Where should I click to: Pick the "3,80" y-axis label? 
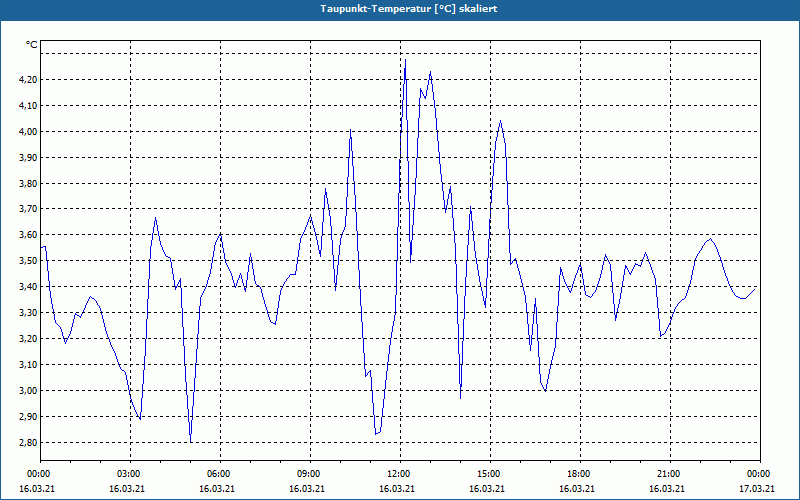click(28, 183)
